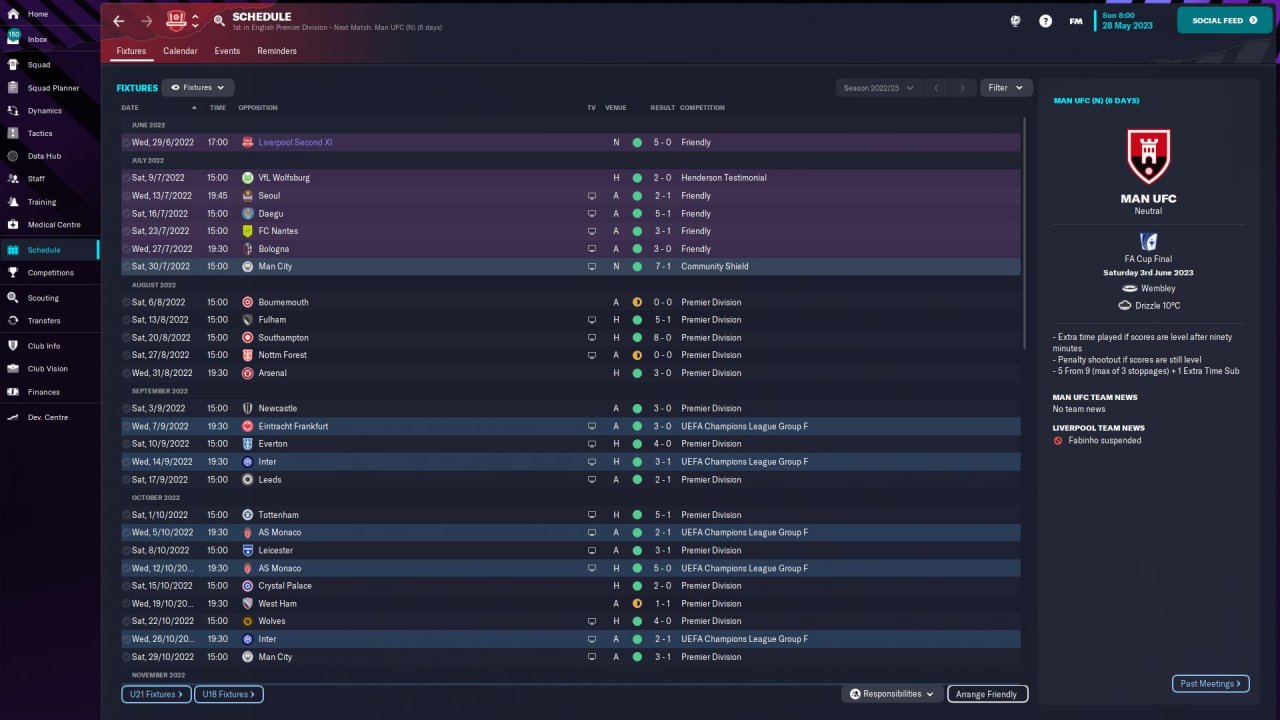Screen dimensions: 1280x720
Task: Click the FA Cup Final competition icon
Action: [x=1148, y=242]
